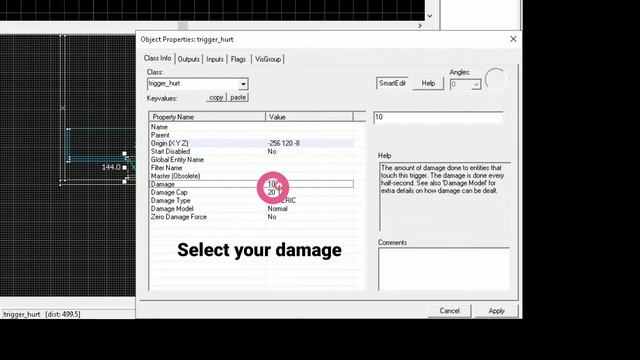Select the Origin (X Y Z) property row
640x360 pixels.
(251, 143)
